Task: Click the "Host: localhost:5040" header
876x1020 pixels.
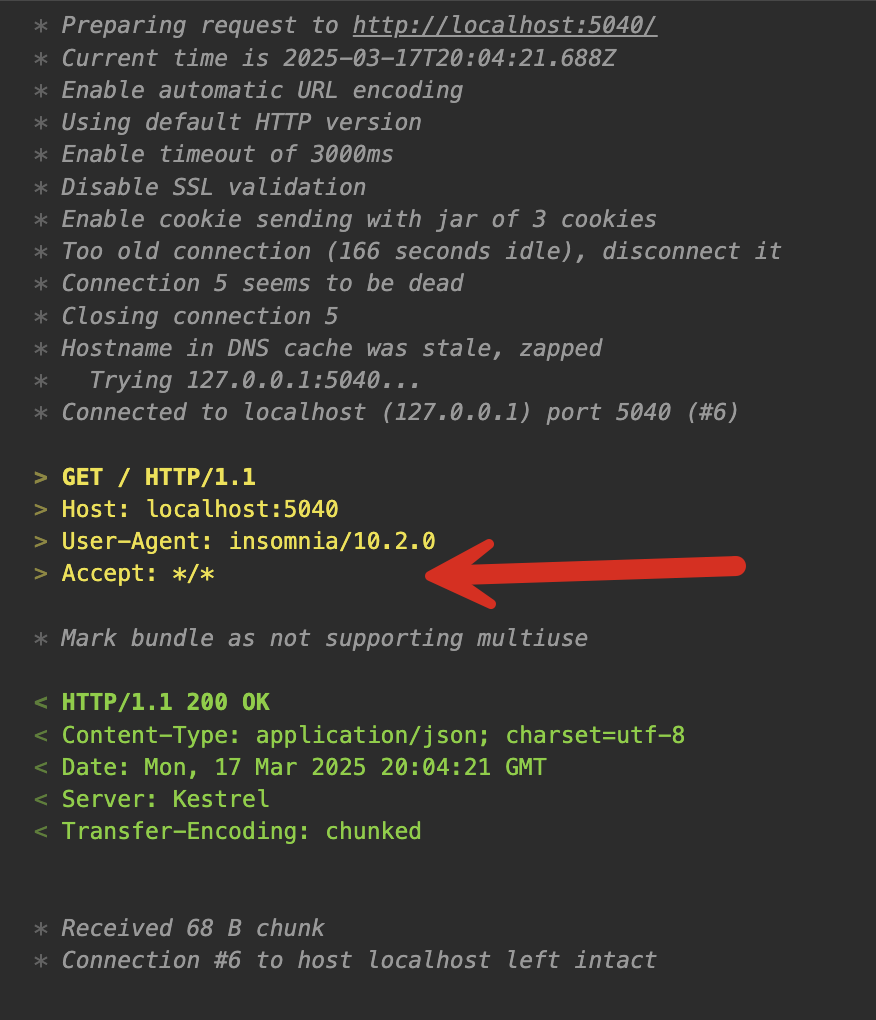Action: (200, 509)
